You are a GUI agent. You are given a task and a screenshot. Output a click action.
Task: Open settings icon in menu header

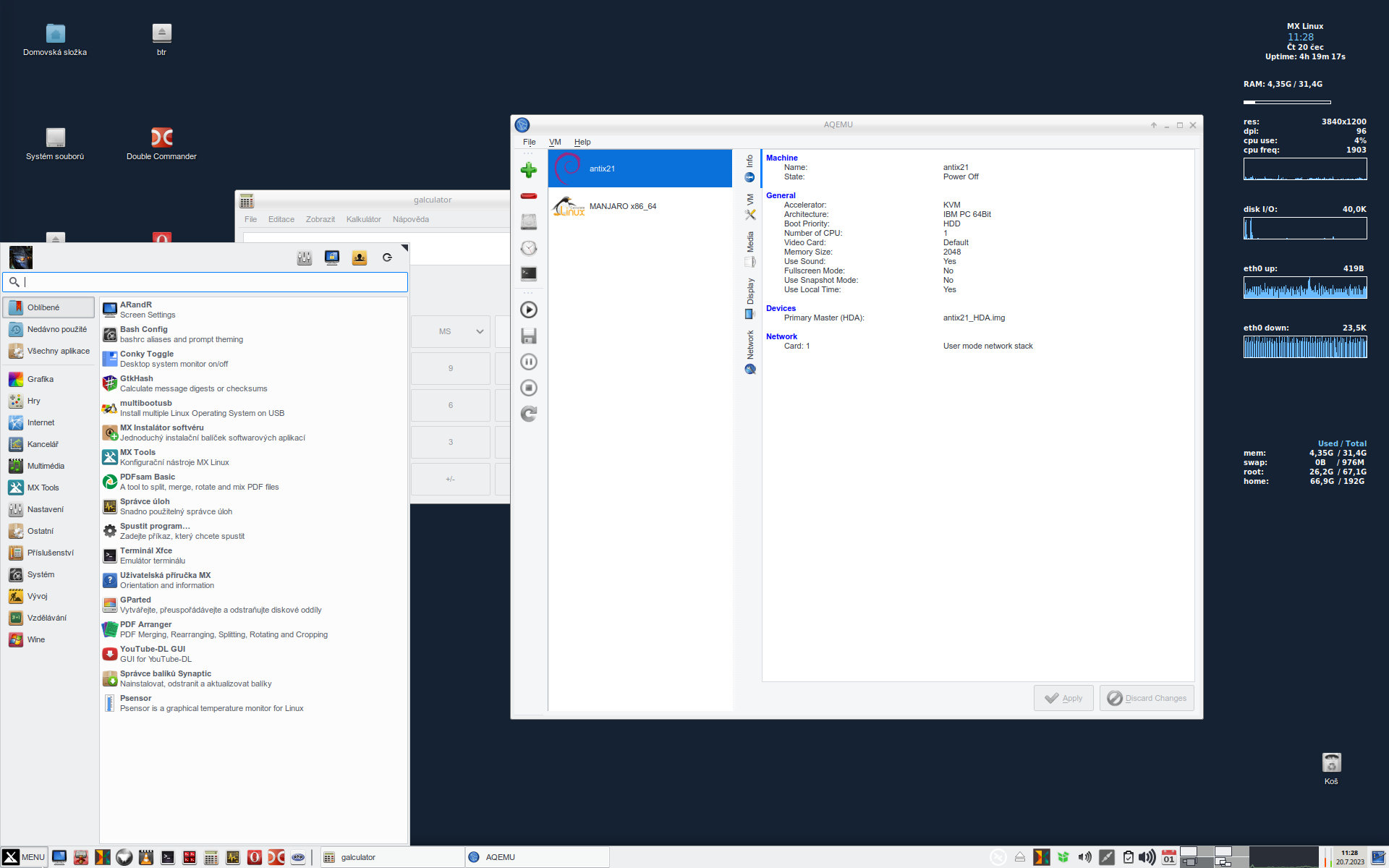coord(305,258)
